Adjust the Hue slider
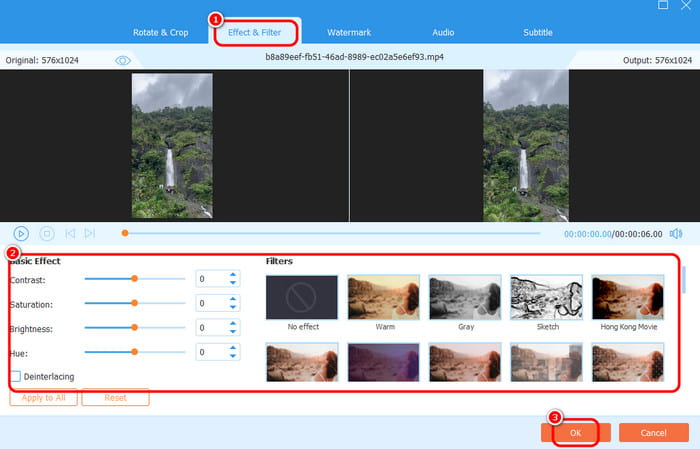 134,352
